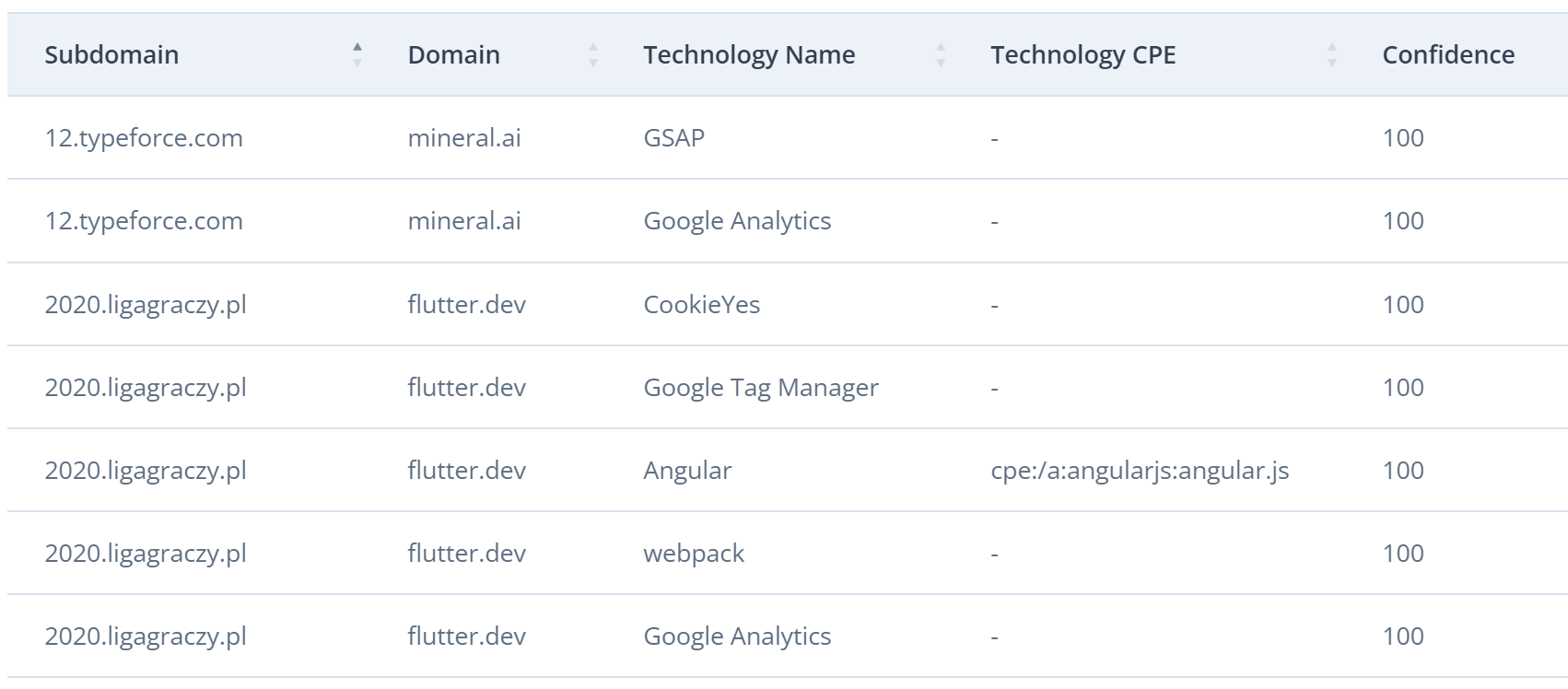Select the Technology Name header text
The height and width of the screenshot is (689, 1568).
(x=749, y=55)
